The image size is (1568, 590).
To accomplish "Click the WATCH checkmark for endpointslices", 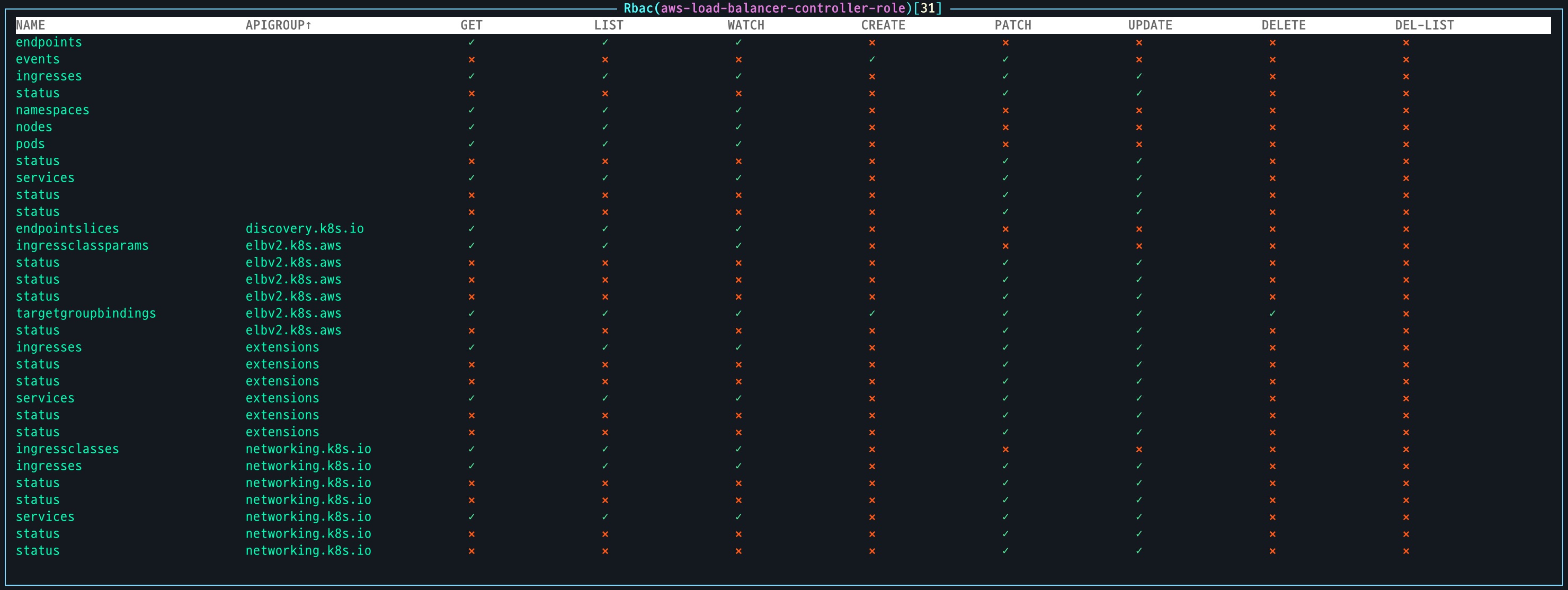I will [738, 229].
